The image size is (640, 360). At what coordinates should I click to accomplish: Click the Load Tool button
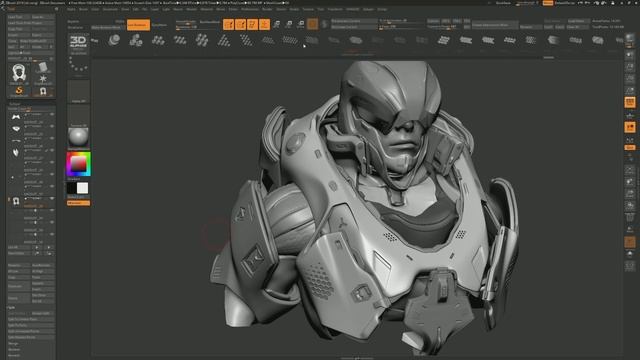click(x=19, y=17)
